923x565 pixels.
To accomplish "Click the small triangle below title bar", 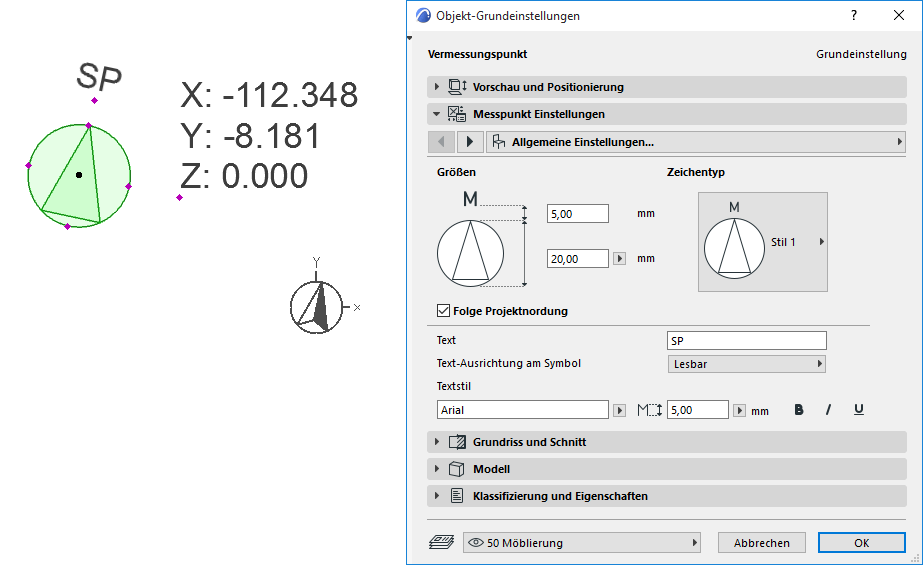I will tap(410, 38).
